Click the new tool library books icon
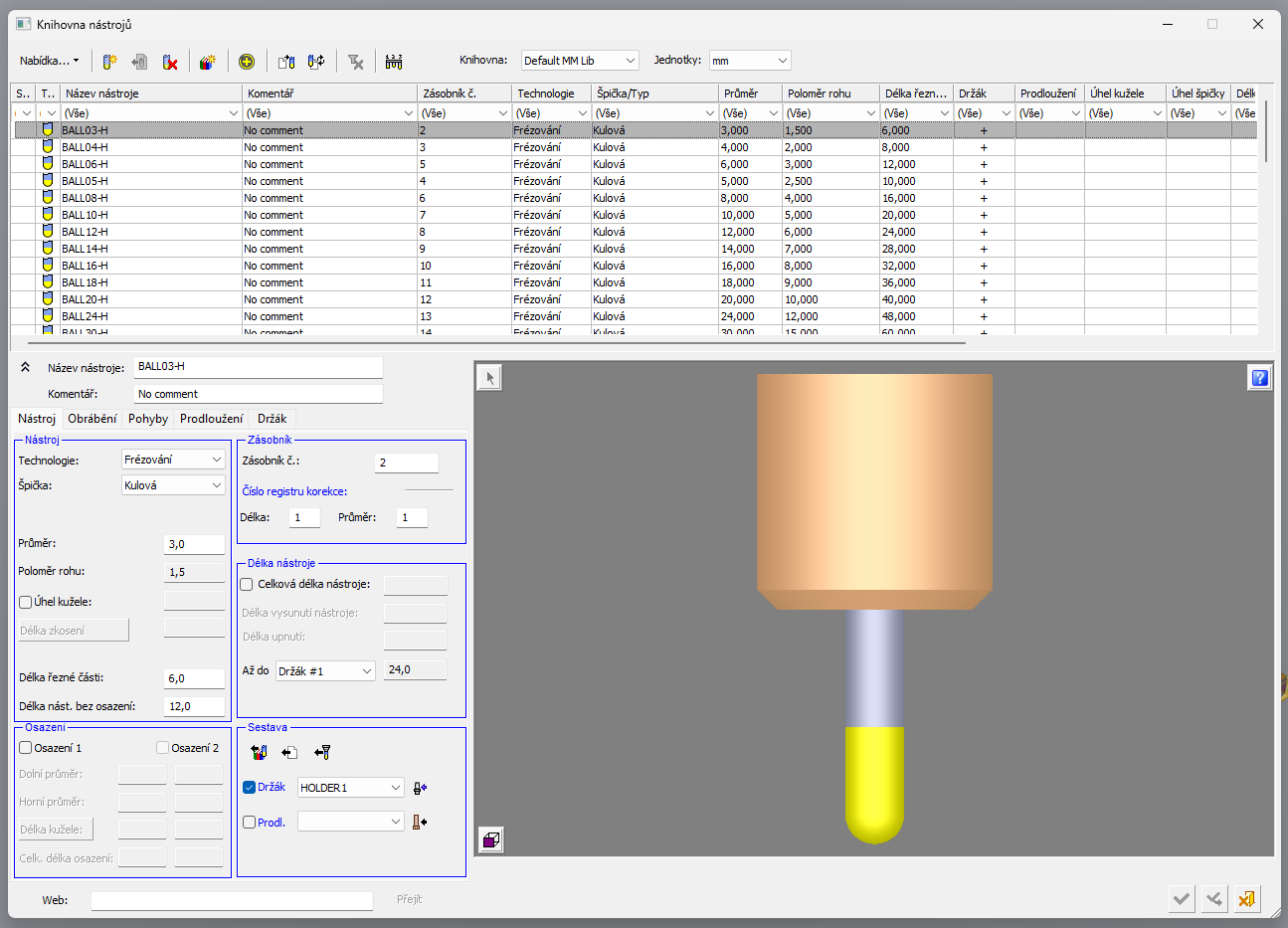The height and width of the screenshot is (928, 1288). [x=207, y=62]
